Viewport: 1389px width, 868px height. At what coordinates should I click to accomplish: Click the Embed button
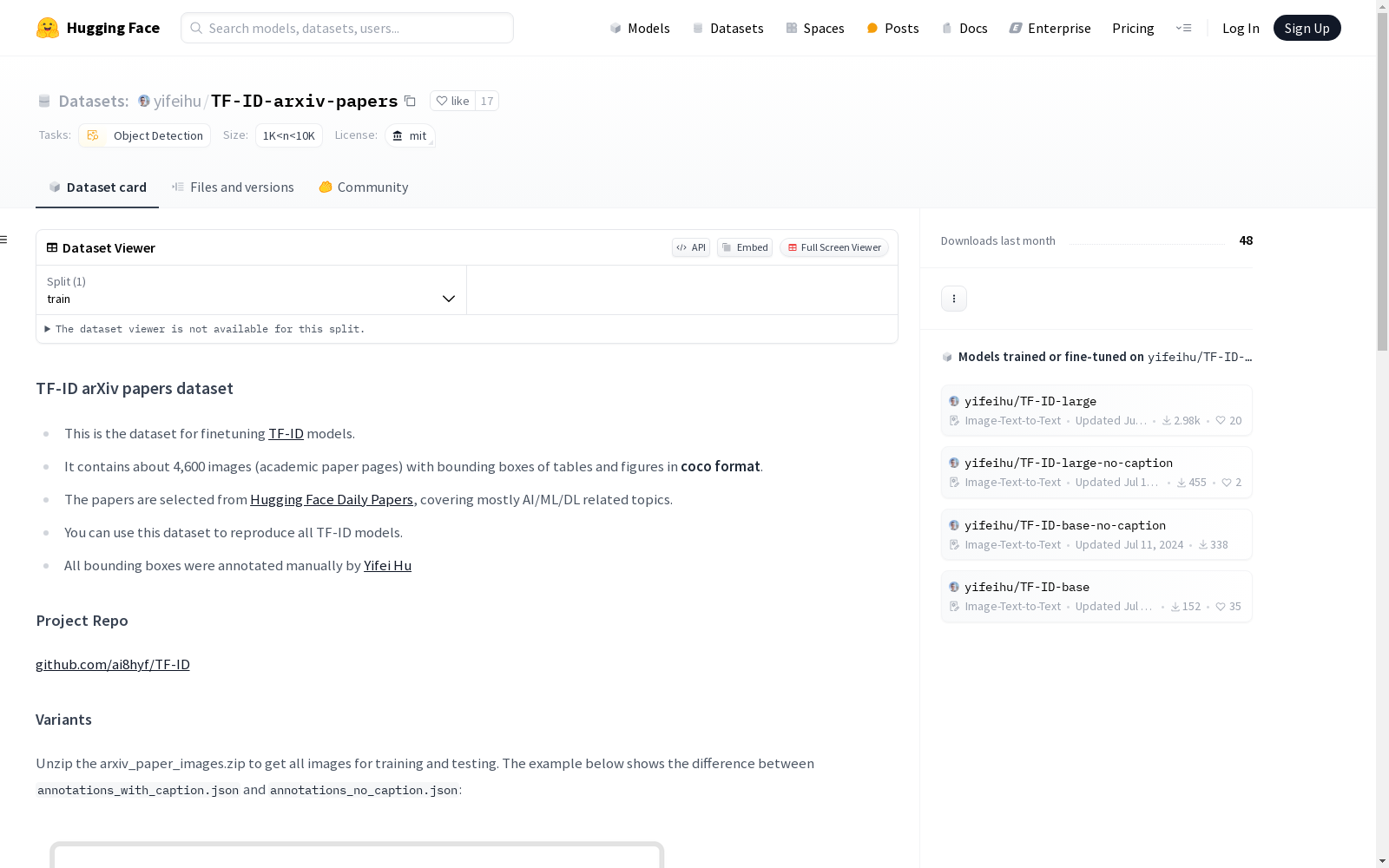coord(745,247)
